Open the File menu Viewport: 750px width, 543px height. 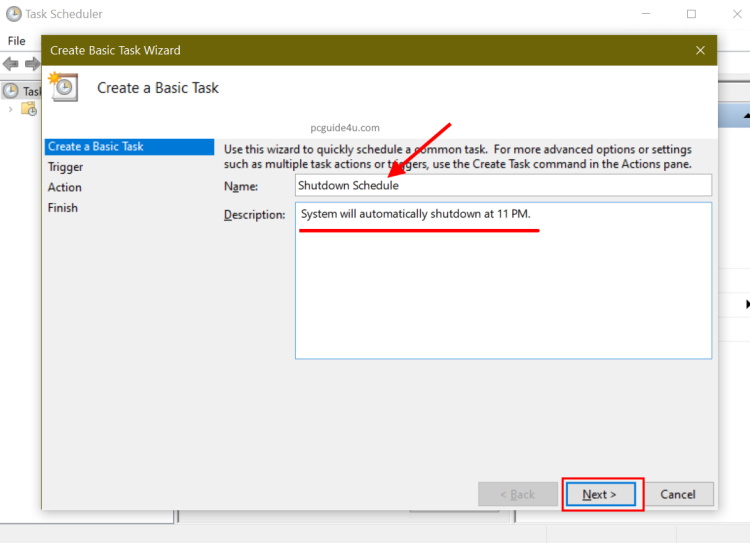tap(16, 41)
